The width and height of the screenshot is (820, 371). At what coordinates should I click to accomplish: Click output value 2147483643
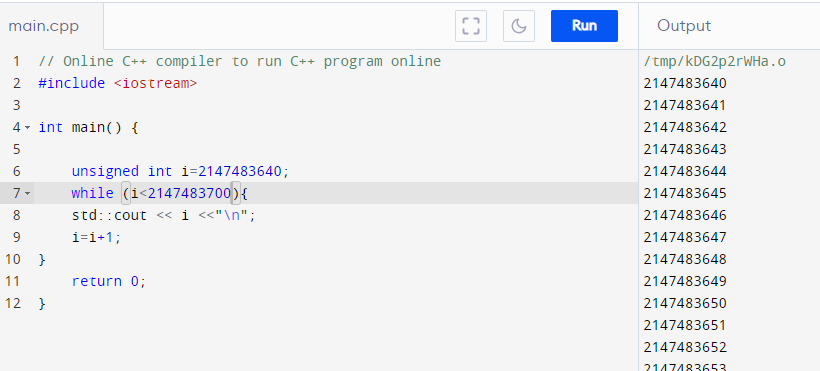(685, 149)
